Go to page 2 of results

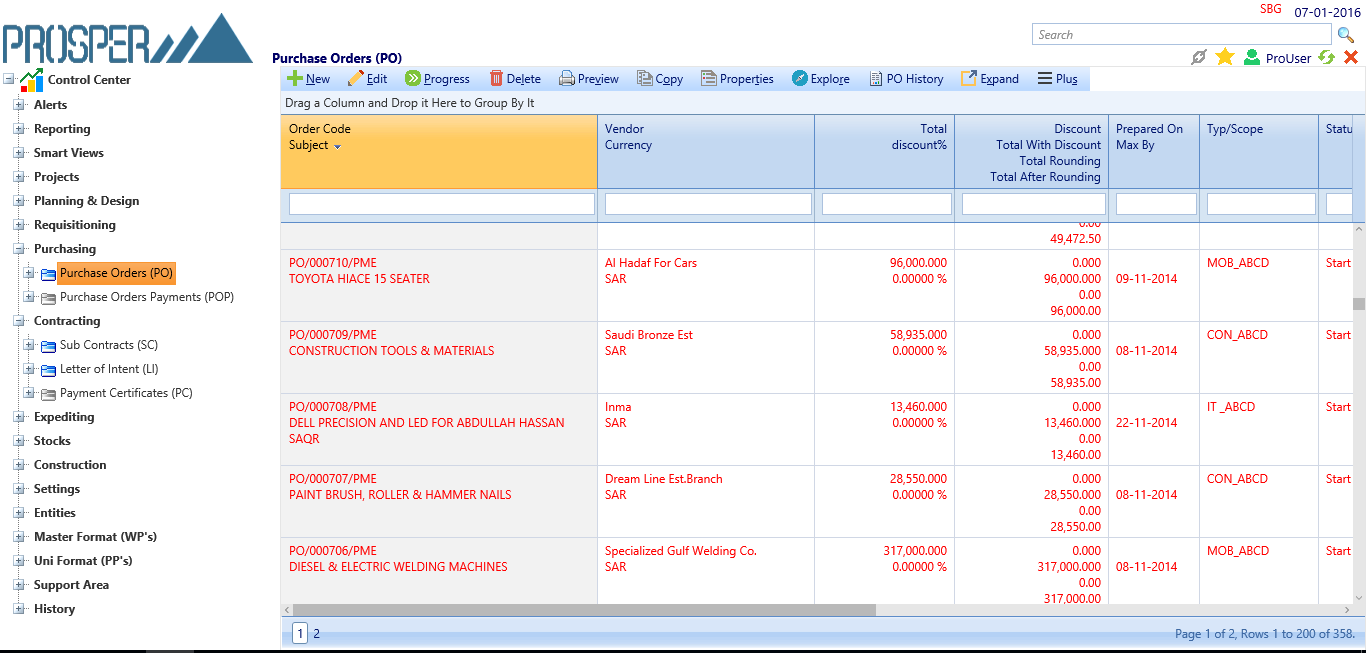click(x=317, y=633)
